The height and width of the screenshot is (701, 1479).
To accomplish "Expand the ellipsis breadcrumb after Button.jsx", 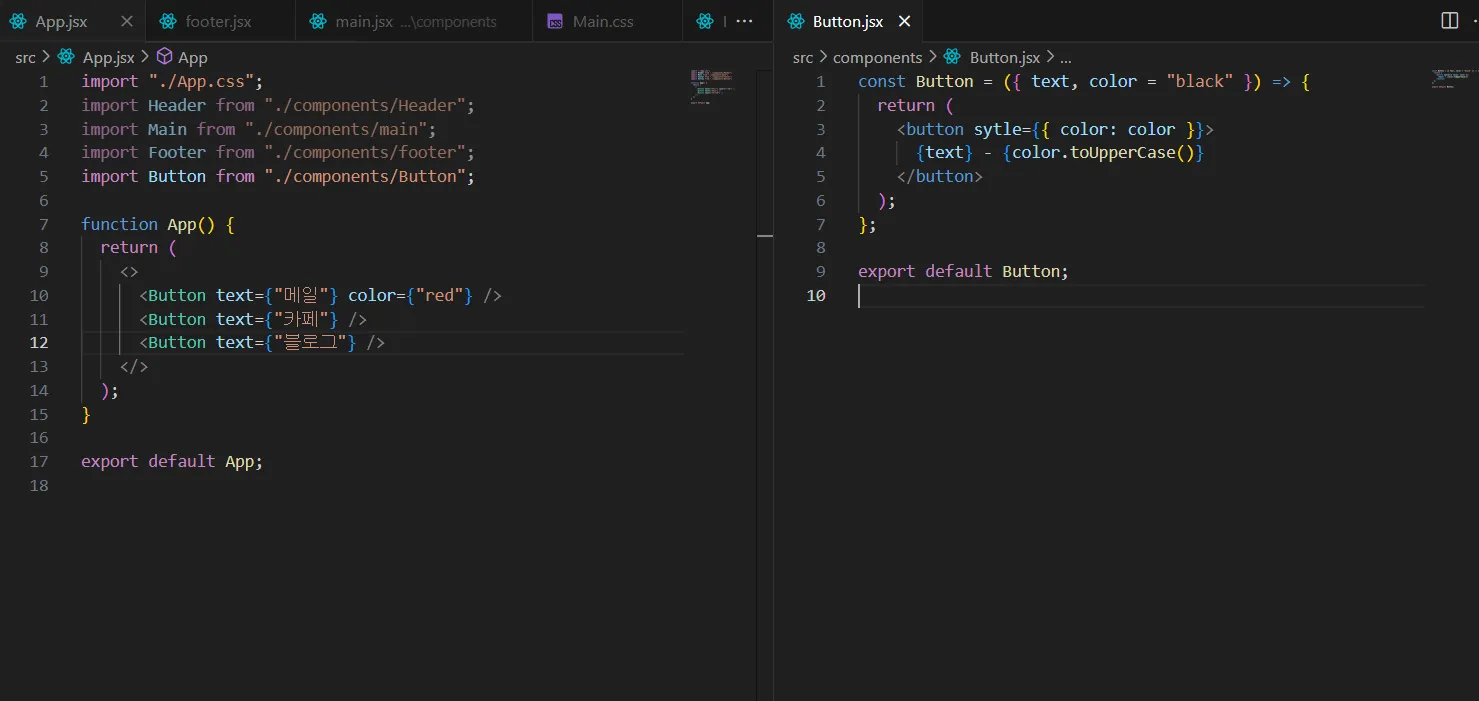I will [x=1065, y=58].
